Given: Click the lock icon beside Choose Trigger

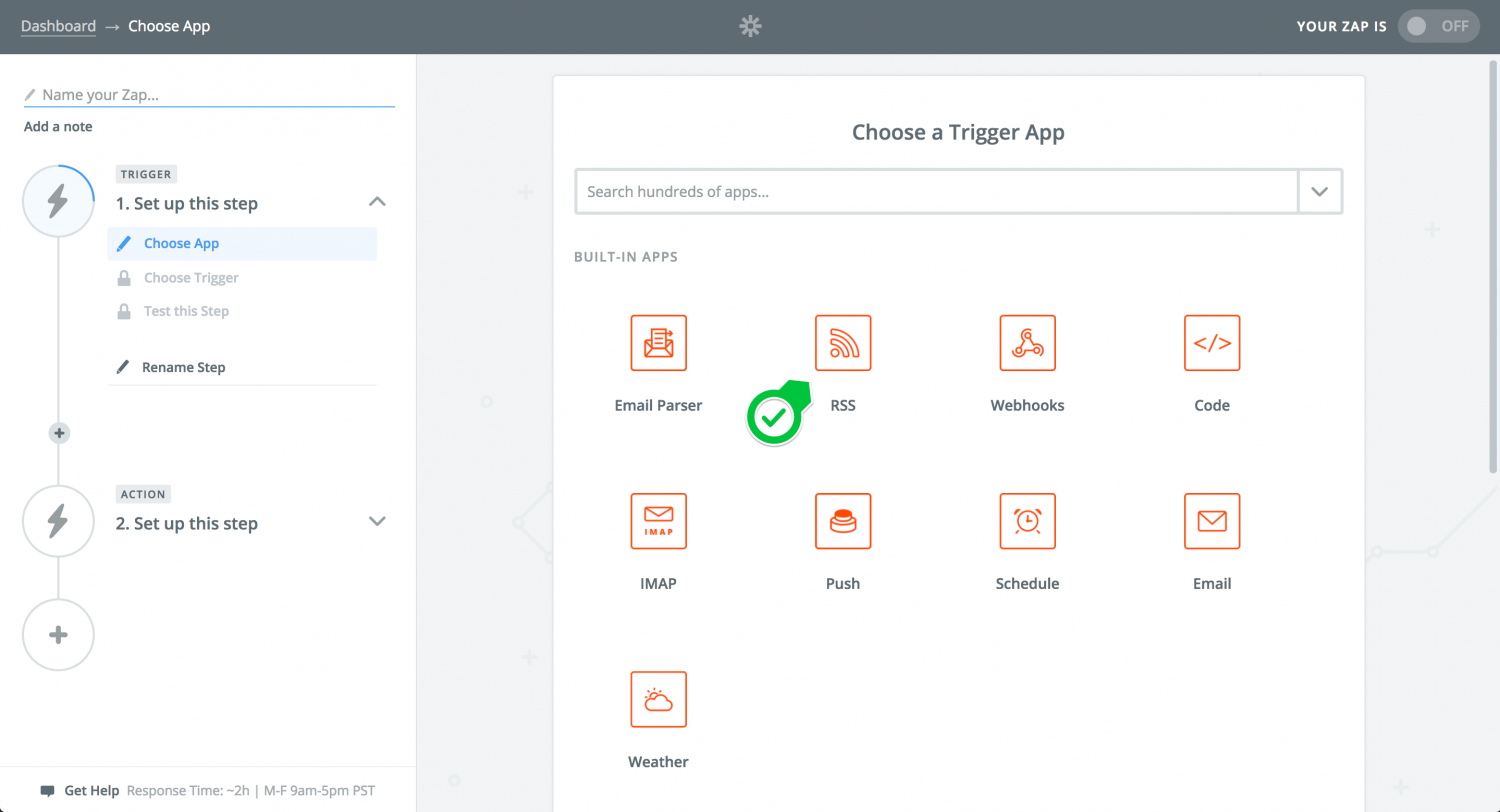Looking at the screenshot, I should click(124, 278).
